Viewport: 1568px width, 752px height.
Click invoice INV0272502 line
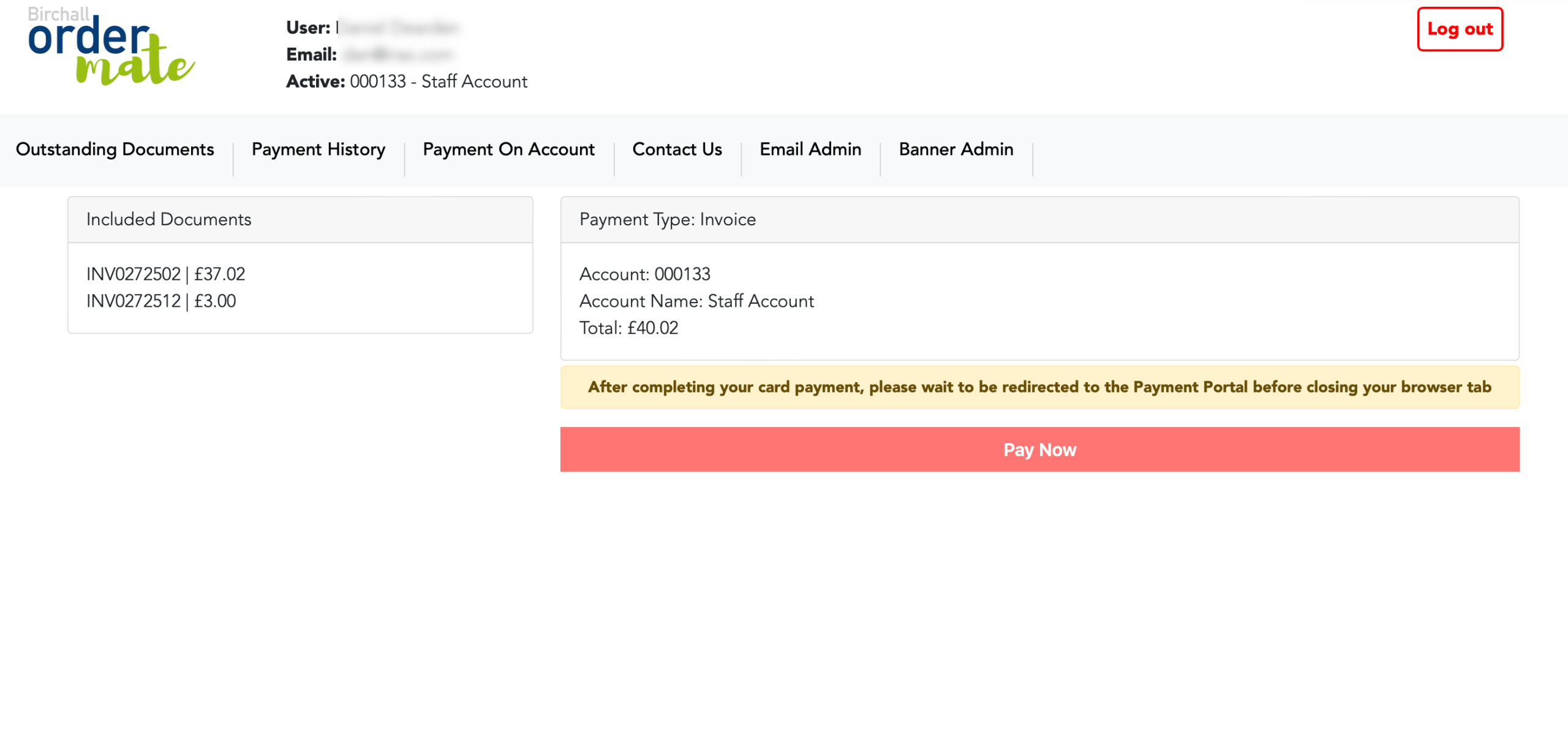165,274
